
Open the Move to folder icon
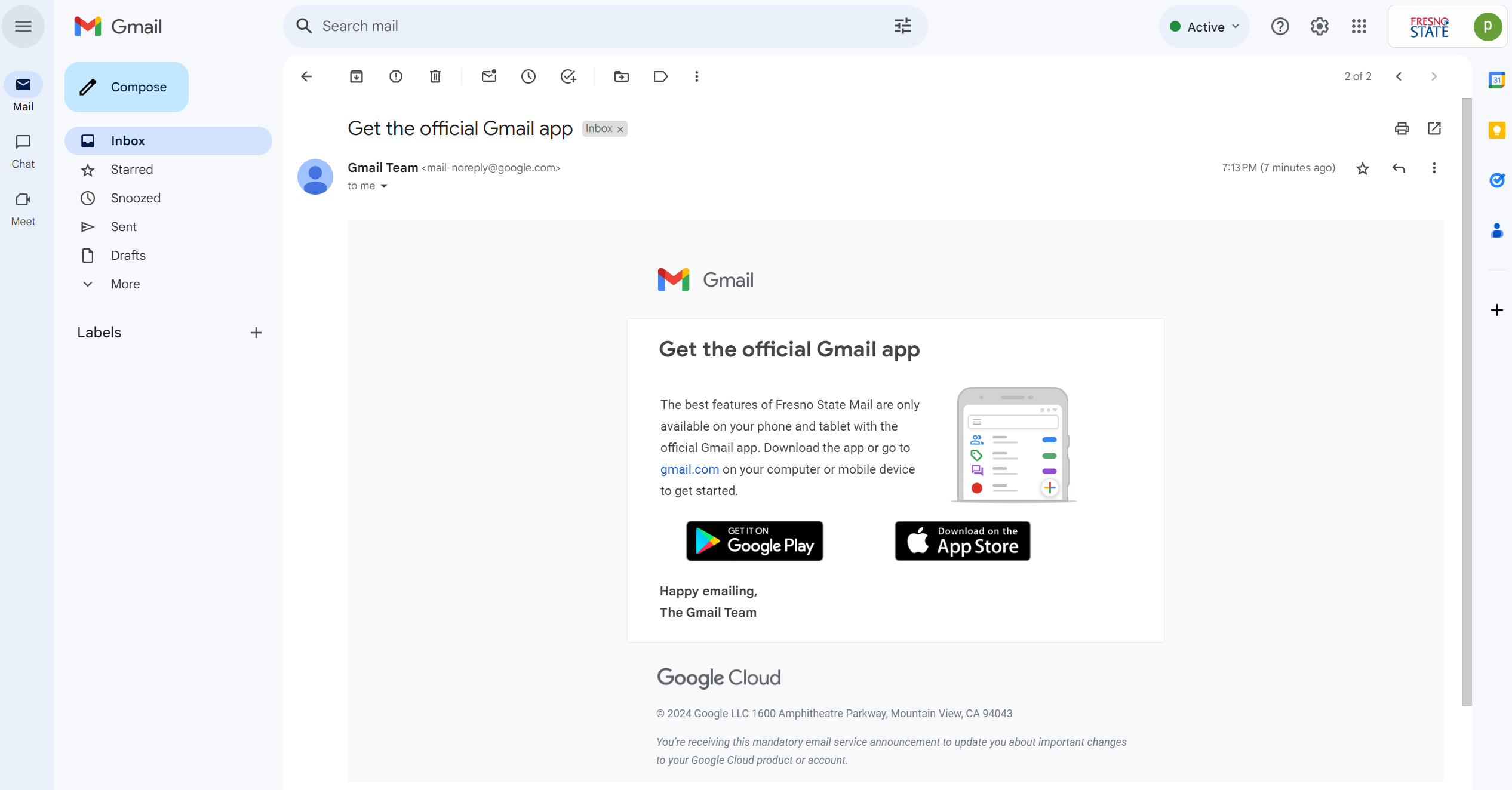pos(622,76)
